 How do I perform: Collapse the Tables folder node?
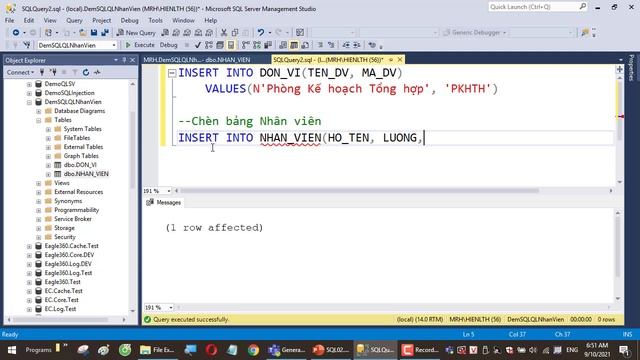coord(39,120)
